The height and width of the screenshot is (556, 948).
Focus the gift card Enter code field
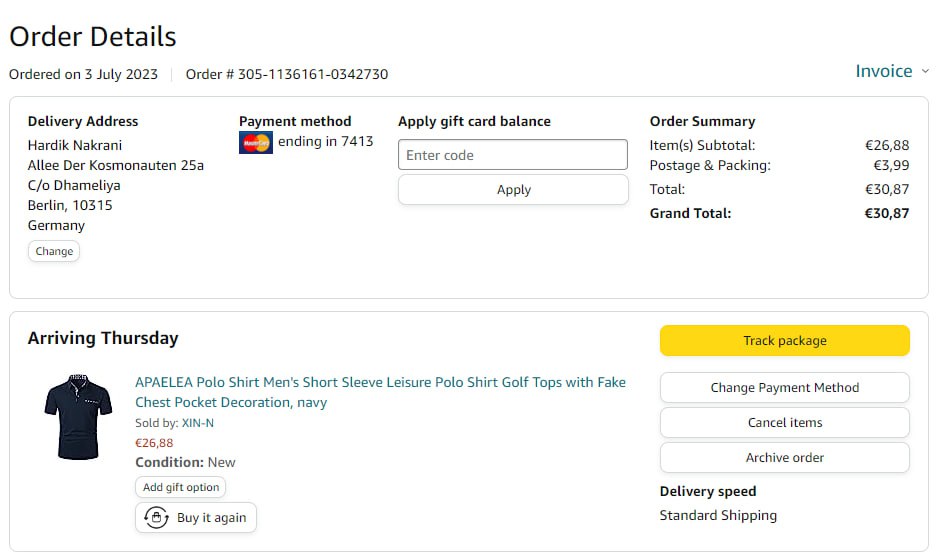click(x=513, y=155)
